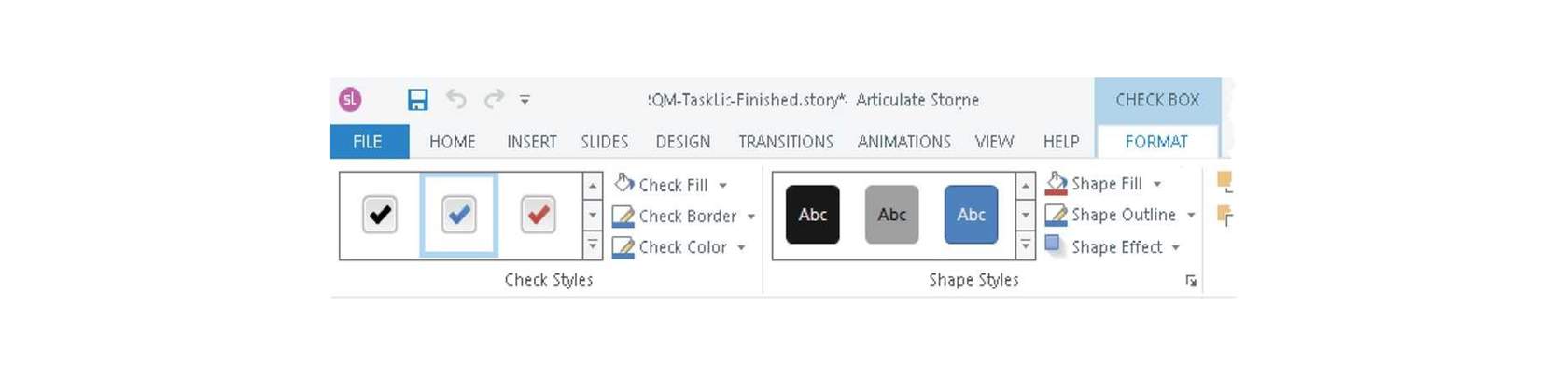Expand the Check Color dropdown arrow
This screenshot has width=1568, height=378.
point(741,248)
